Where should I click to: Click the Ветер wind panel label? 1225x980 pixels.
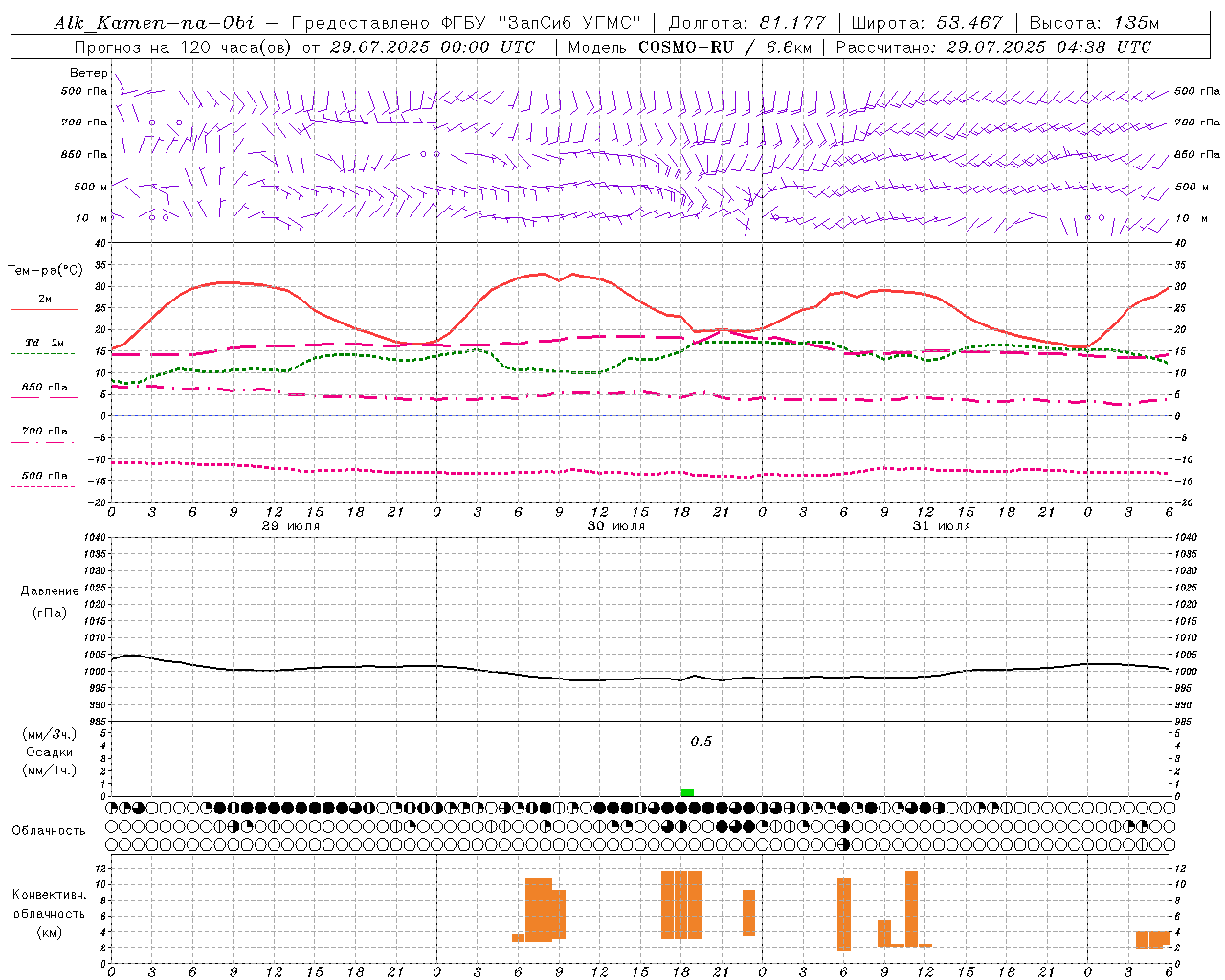tap(89, 73)
